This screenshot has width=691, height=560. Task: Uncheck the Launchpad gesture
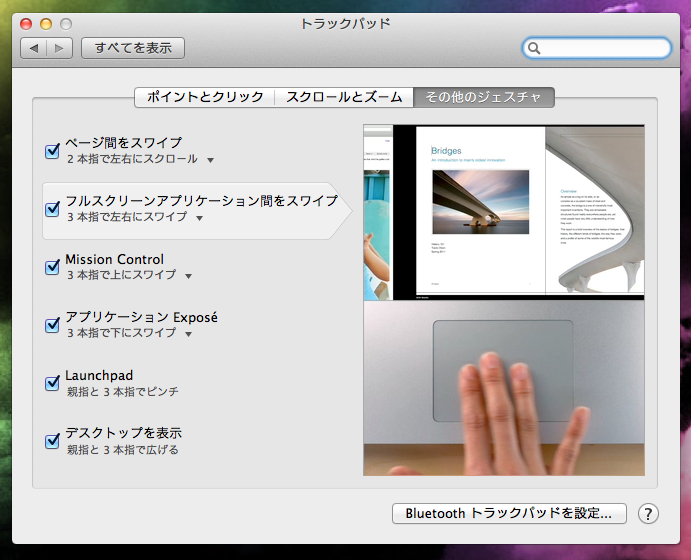point(53,383)
